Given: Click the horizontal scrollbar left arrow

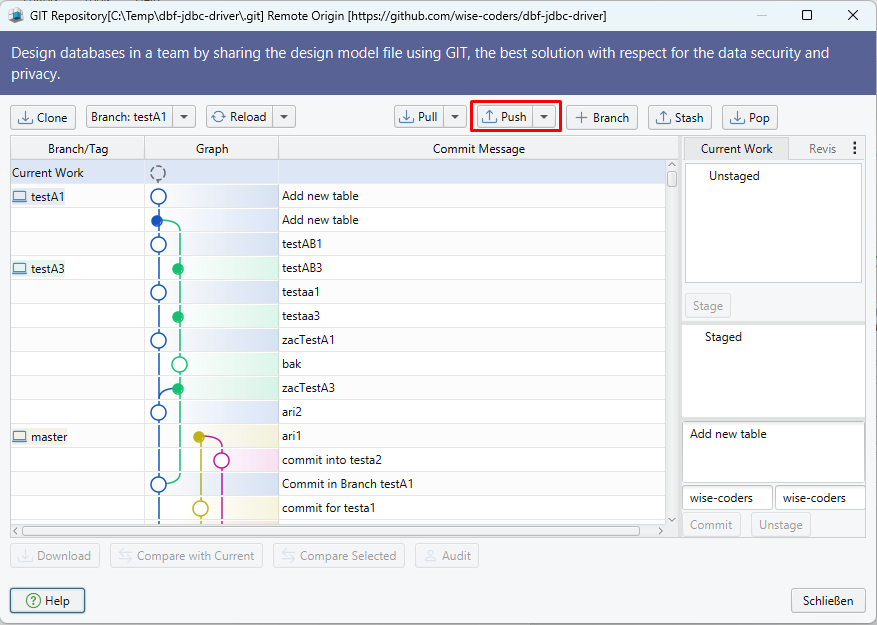Looking at the screenshot, I should [16, 530].
